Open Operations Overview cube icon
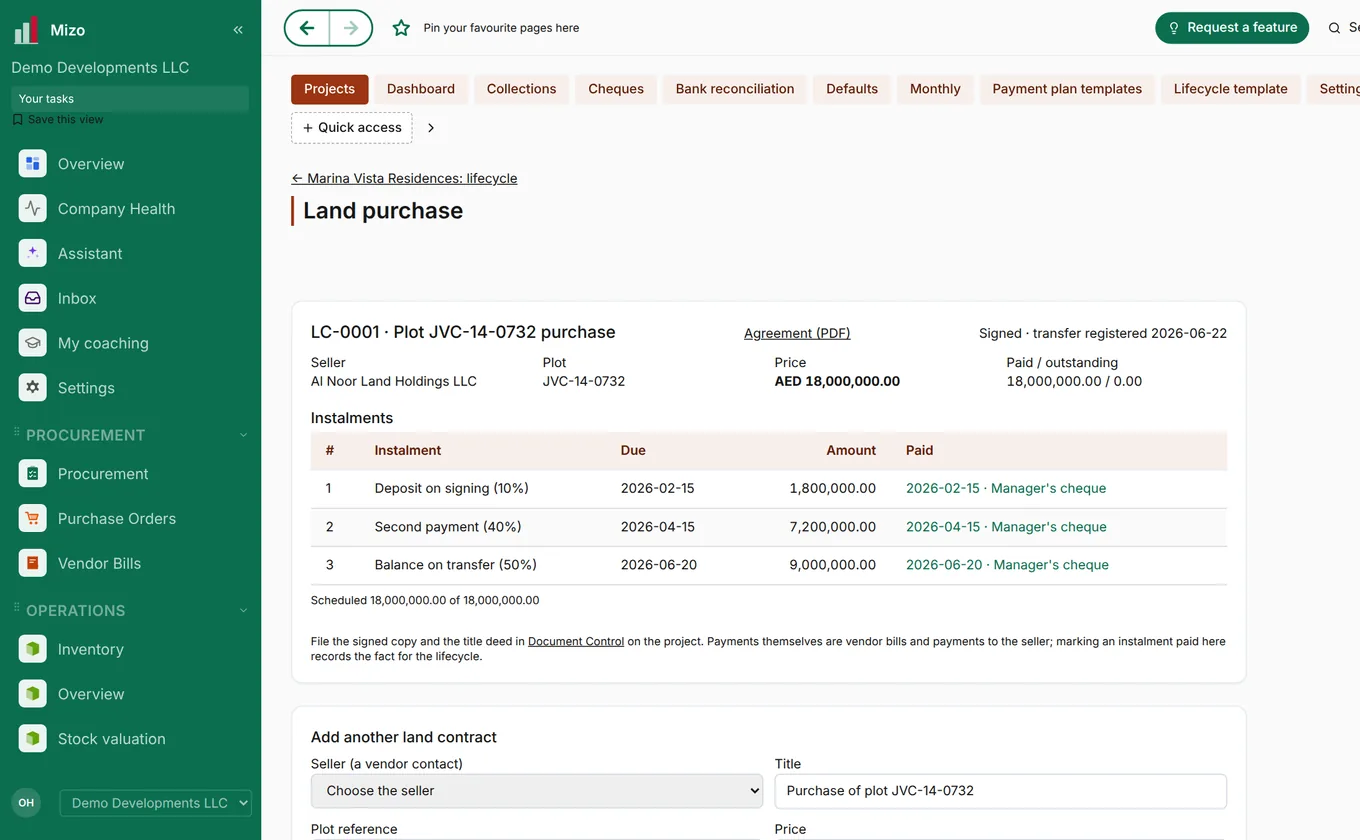The width and height of the screenshot is (1360, 840). click(x=32, y=694)
